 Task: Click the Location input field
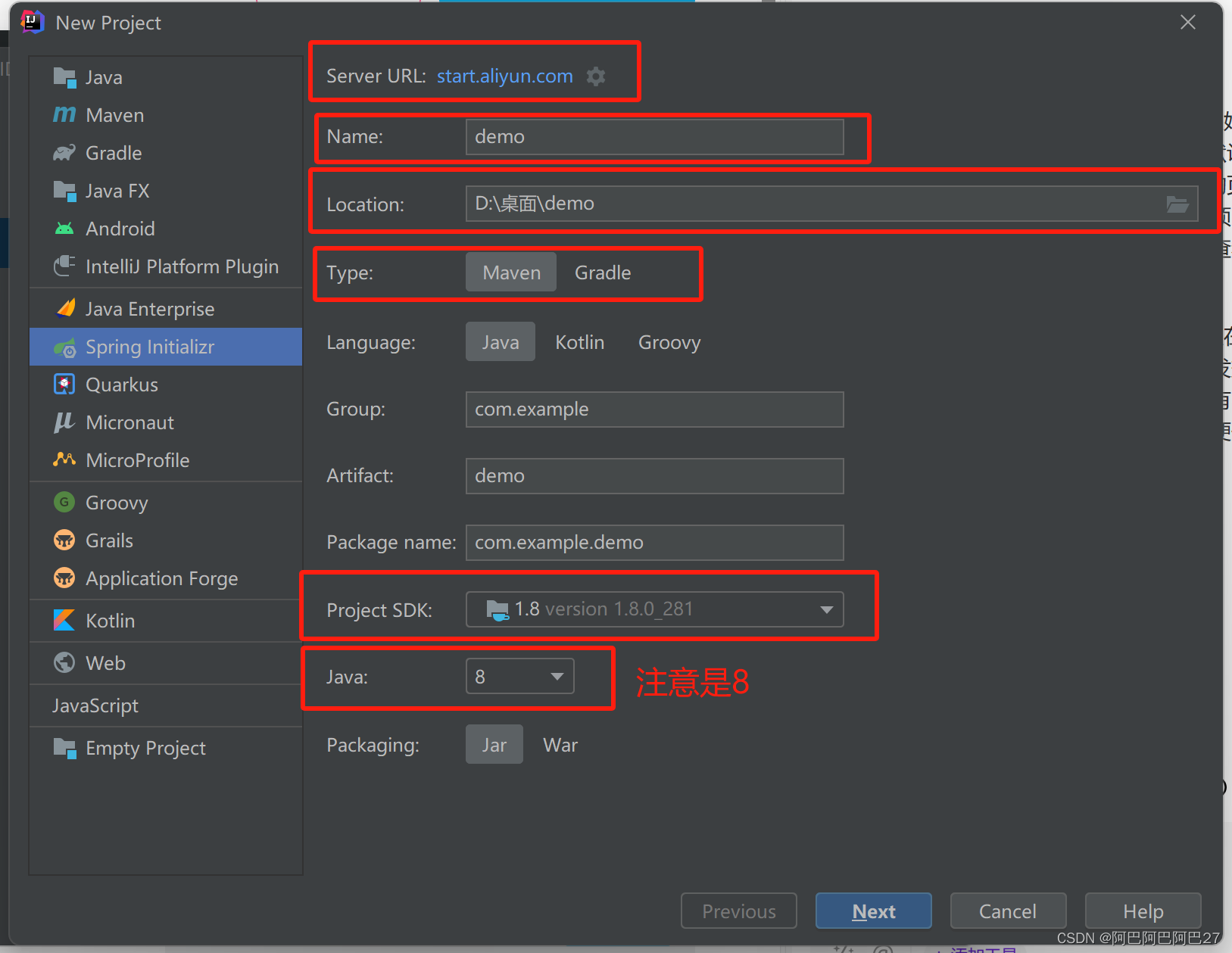[831, 204]
